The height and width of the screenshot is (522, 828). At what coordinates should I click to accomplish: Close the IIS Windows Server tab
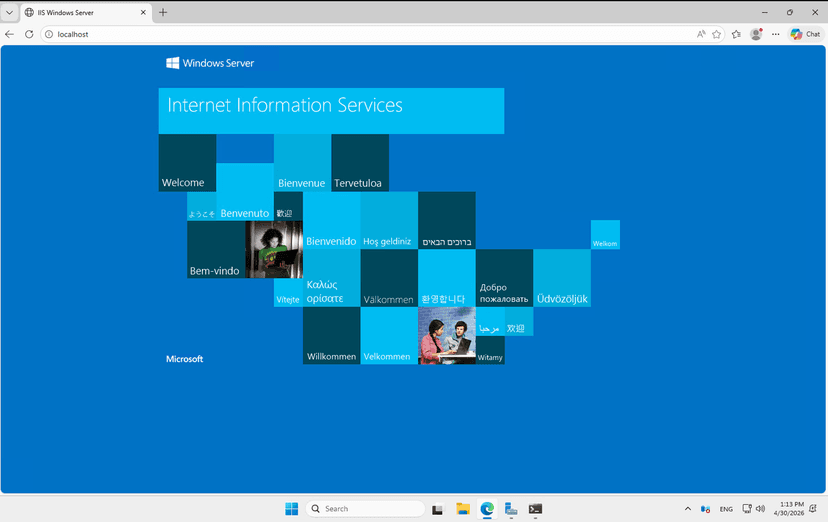[x=143, y=12]
